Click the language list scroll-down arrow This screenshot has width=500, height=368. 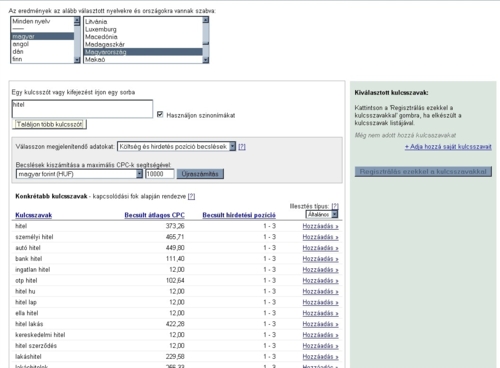point(77,60)
